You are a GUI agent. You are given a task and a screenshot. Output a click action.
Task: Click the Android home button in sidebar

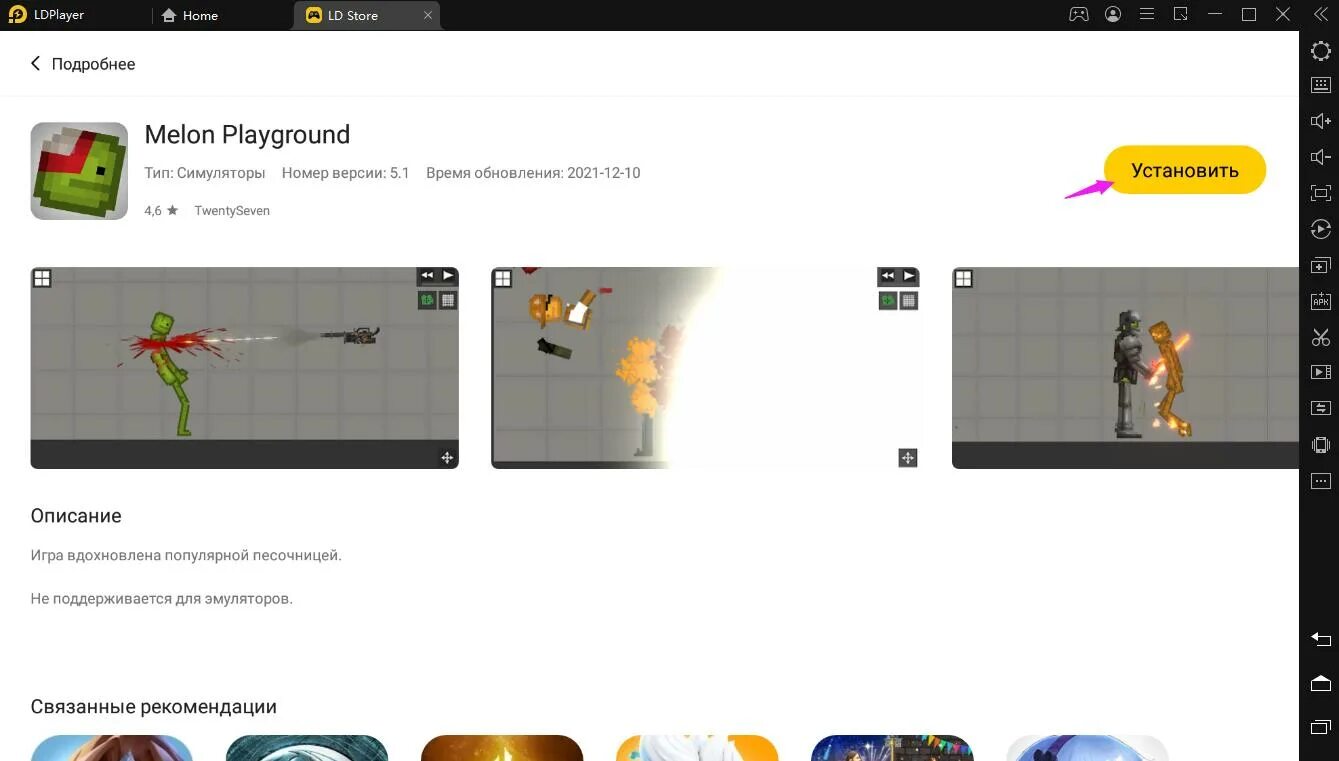1321,683
